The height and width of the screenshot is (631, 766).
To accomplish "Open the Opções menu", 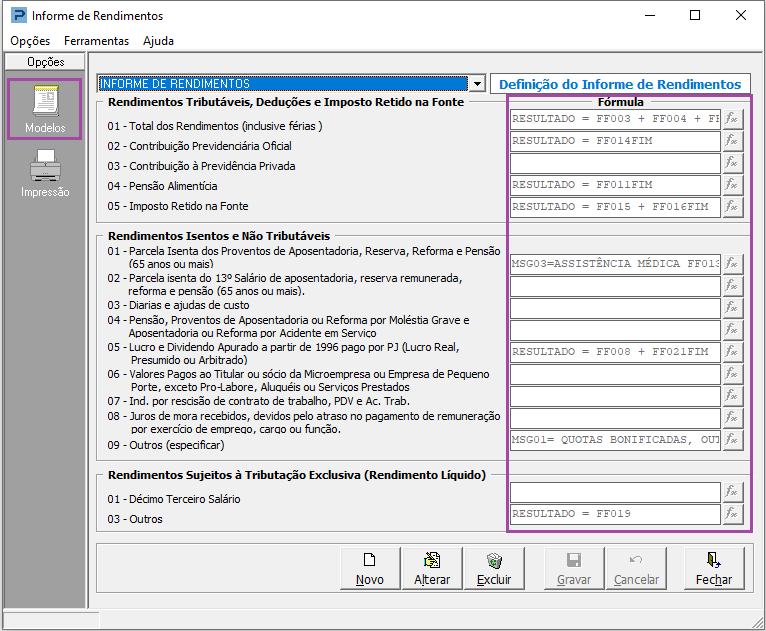I will click(x=30, y=41).
